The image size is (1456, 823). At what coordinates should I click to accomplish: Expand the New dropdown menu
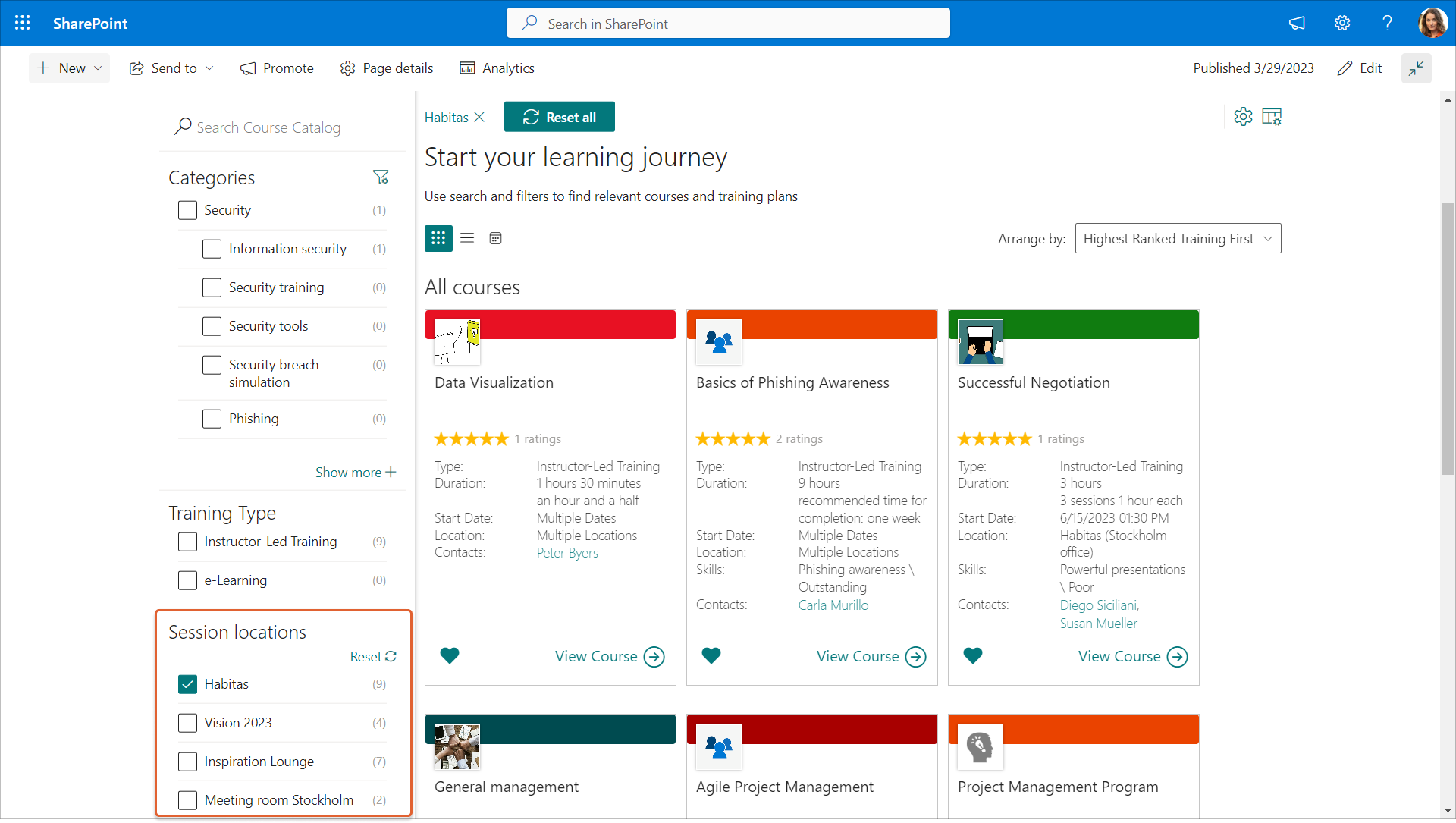tap(71, 68)
